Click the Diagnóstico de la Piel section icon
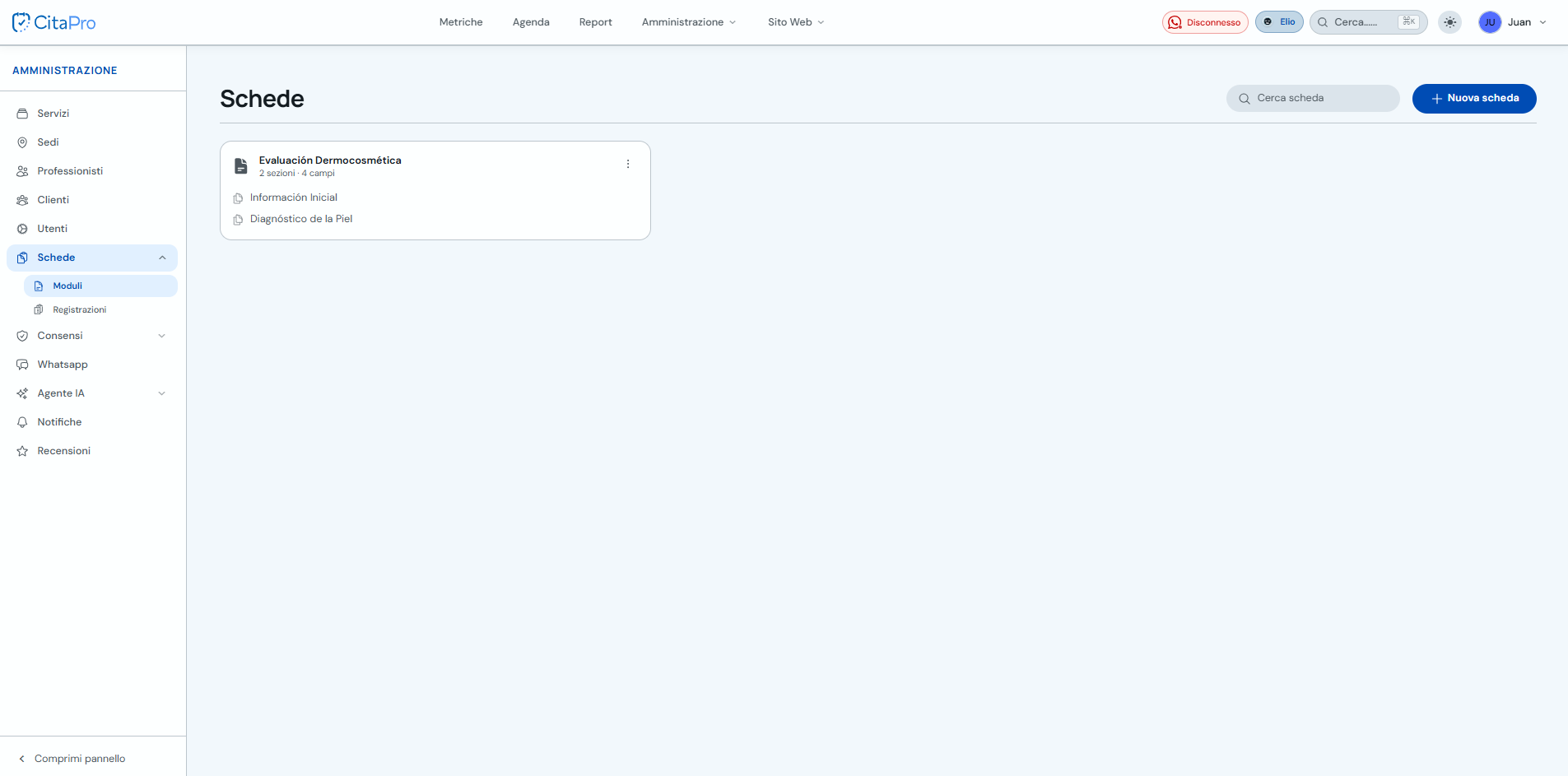Screen dimensions: 1568x776 pos(238,220)
